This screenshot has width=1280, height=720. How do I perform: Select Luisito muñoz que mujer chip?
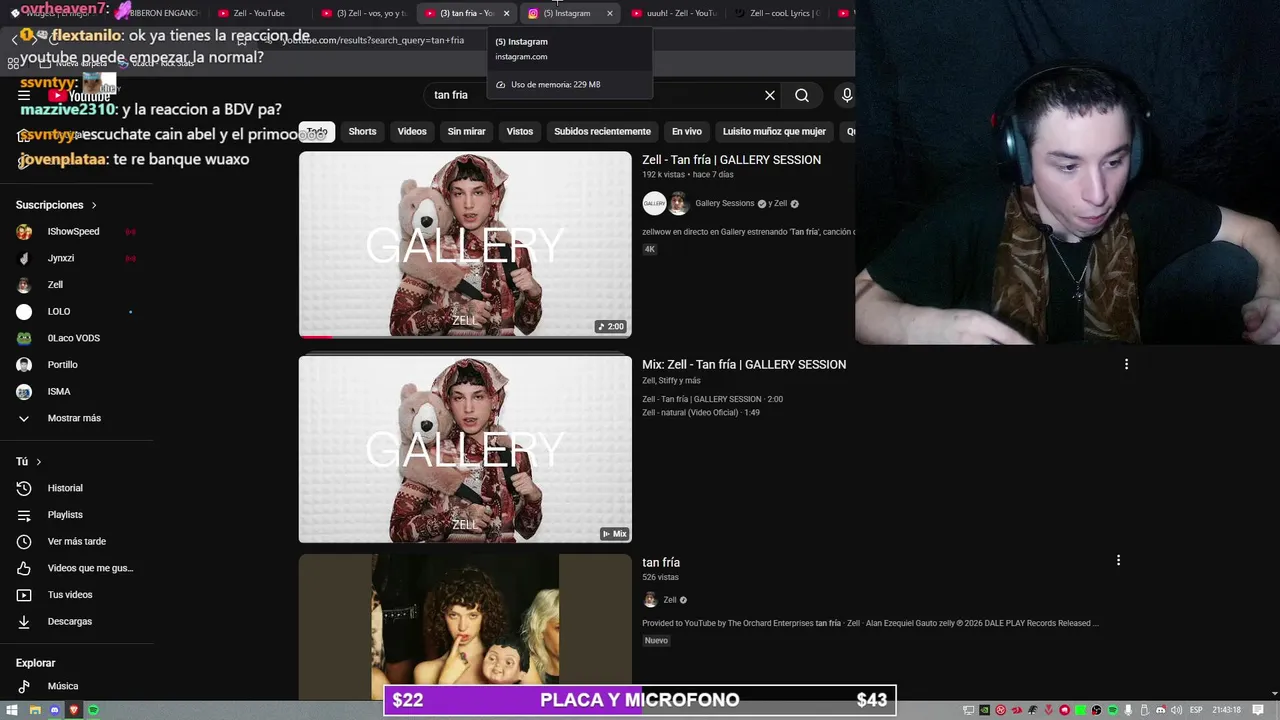tap(774, 131)
